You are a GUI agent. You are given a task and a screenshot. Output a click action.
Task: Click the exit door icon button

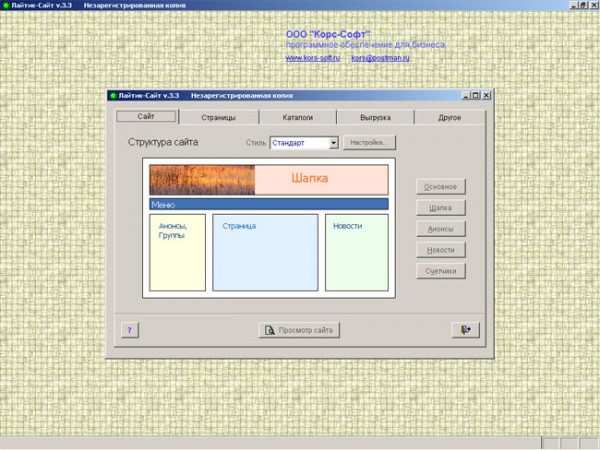tap(465, 330)
